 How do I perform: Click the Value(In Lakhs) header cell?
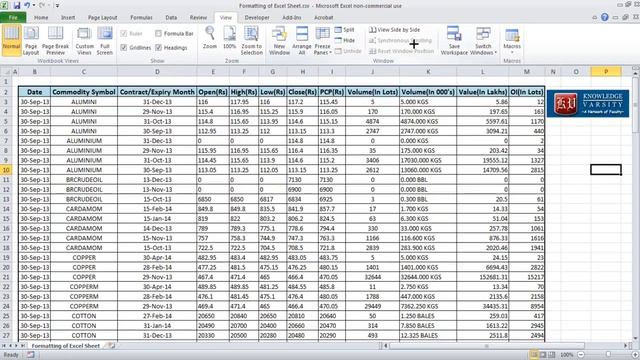[x=482, y=92]
